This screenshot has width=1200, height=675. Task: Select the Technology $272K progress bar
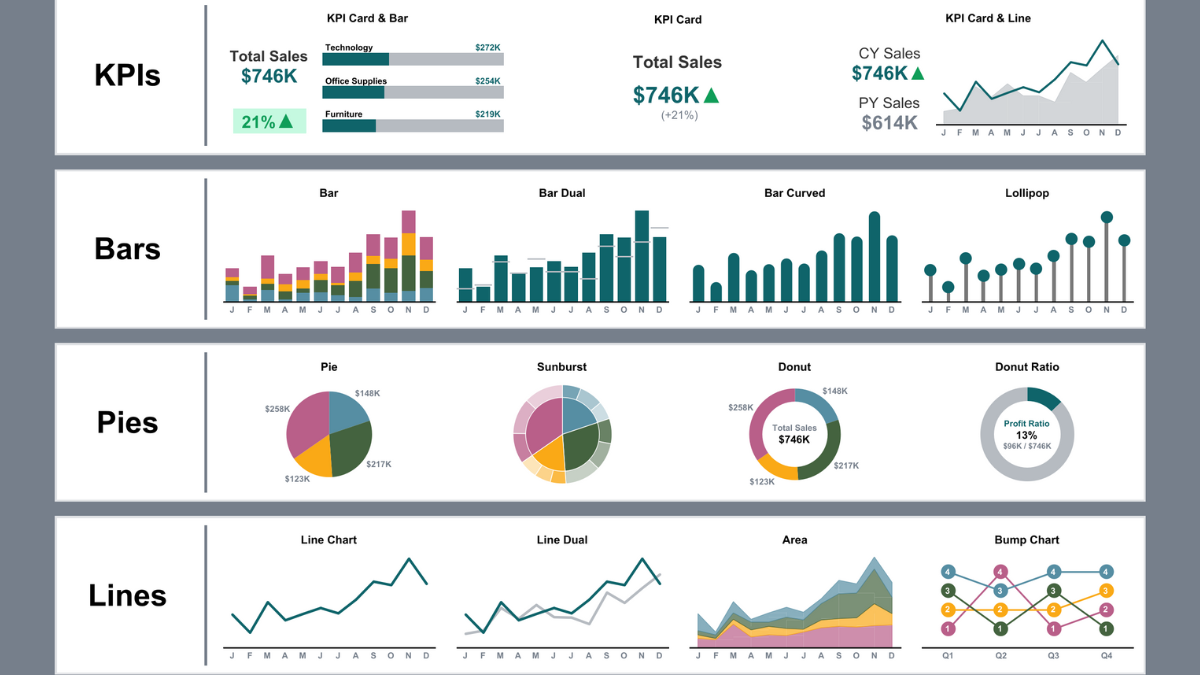tap(413, 59)
